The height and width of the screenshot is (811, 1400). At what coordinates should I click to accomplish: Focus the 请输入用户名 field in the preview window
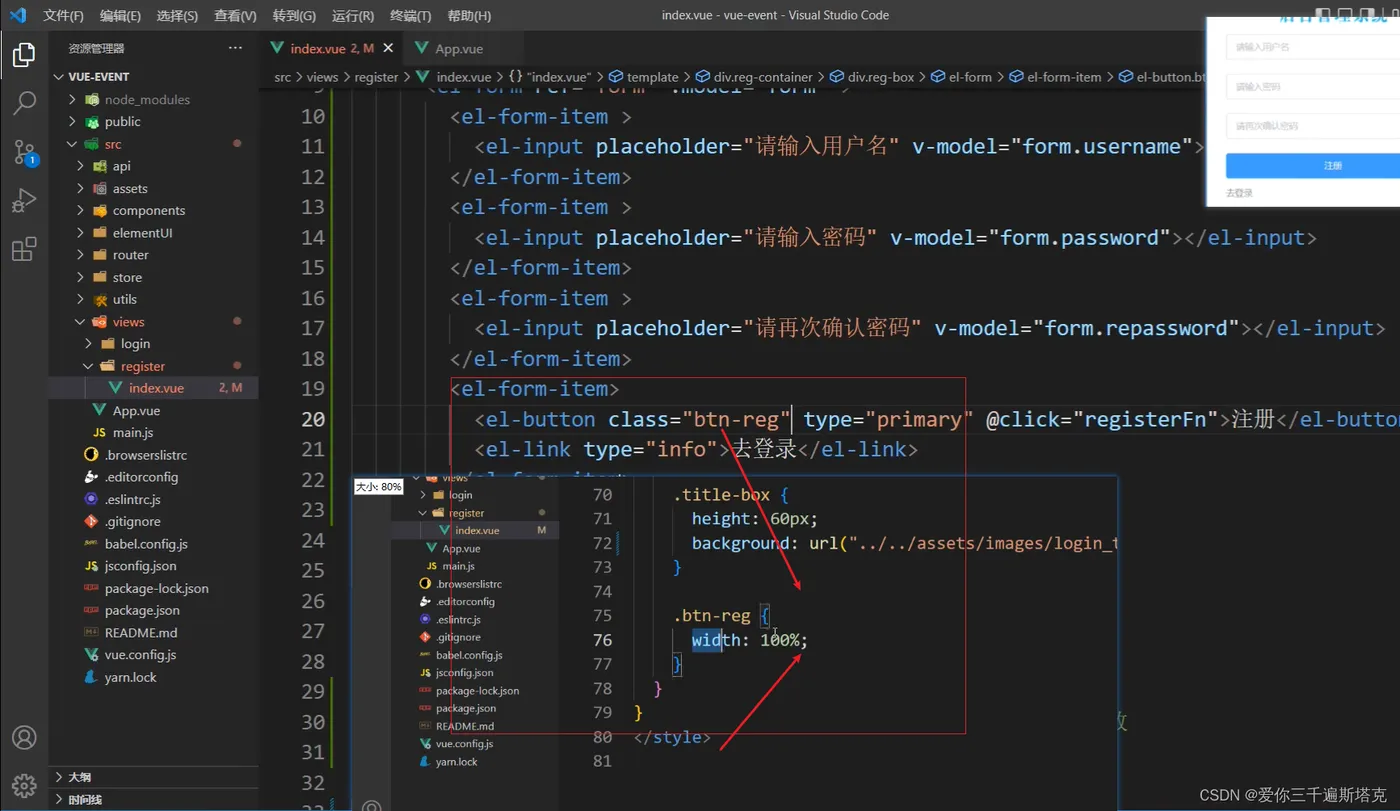pos(1313,47)
